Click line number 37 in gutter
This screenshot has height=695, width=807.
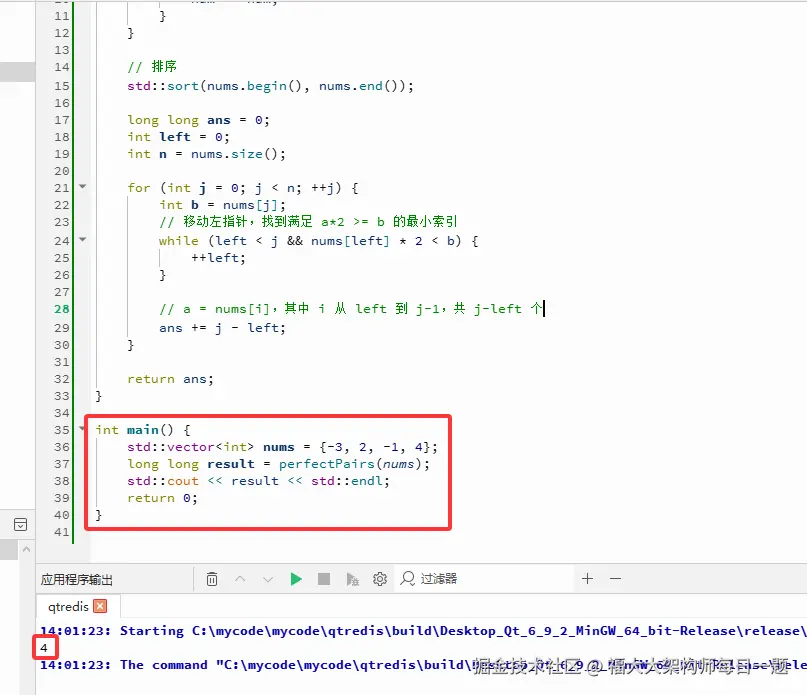61,464
